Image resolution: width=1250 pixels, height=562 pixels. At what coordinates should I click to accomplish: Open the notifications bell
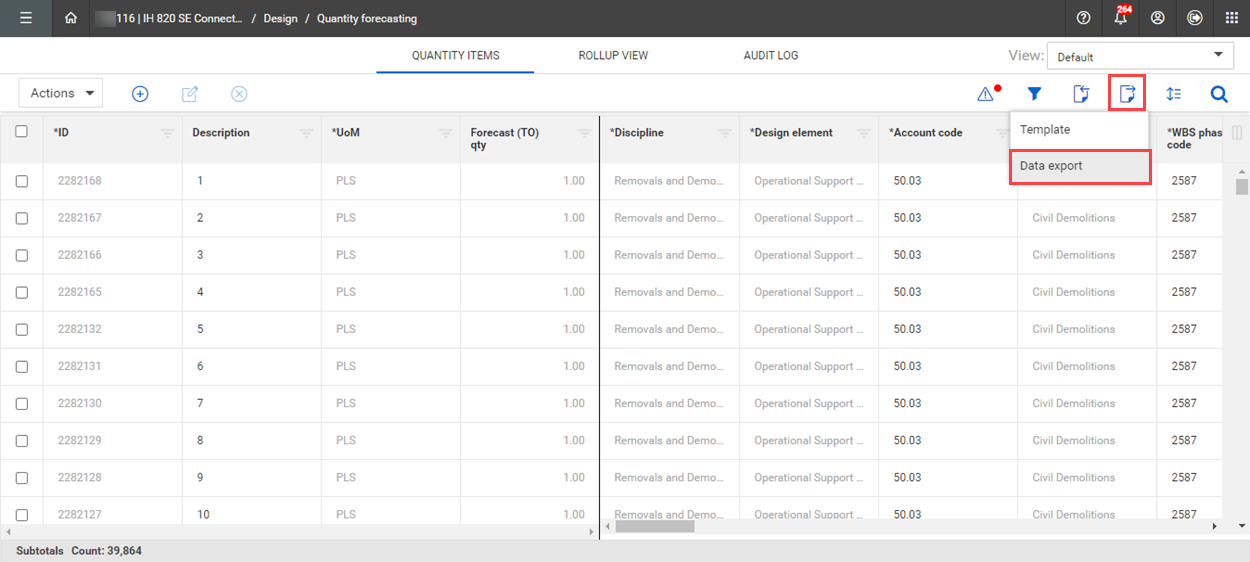[x=1121, y=18]
